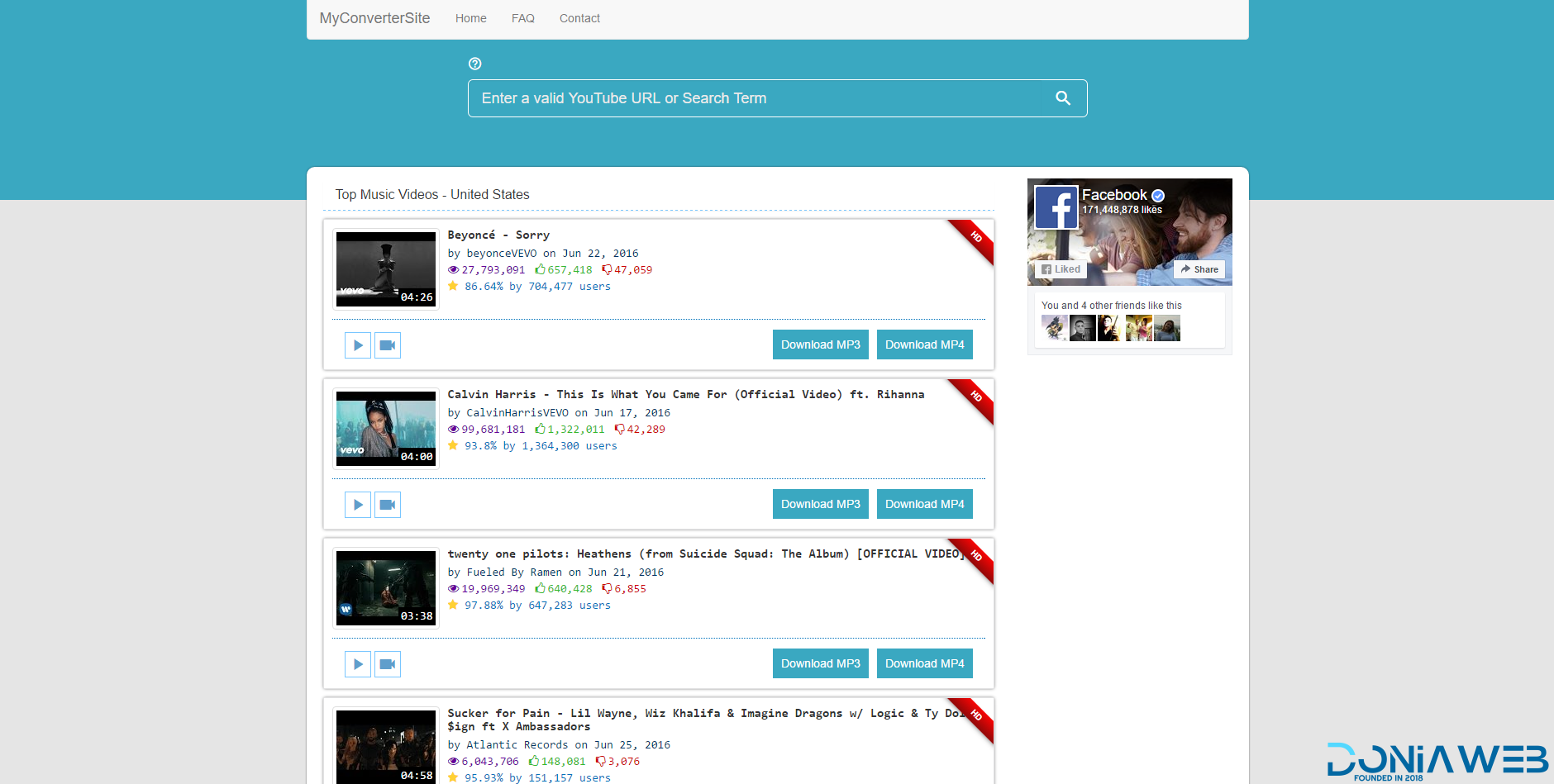Download MP4 for Beyoncé - Sorry
This screenshot has height=784, width=1554.
tap(925, 344)
